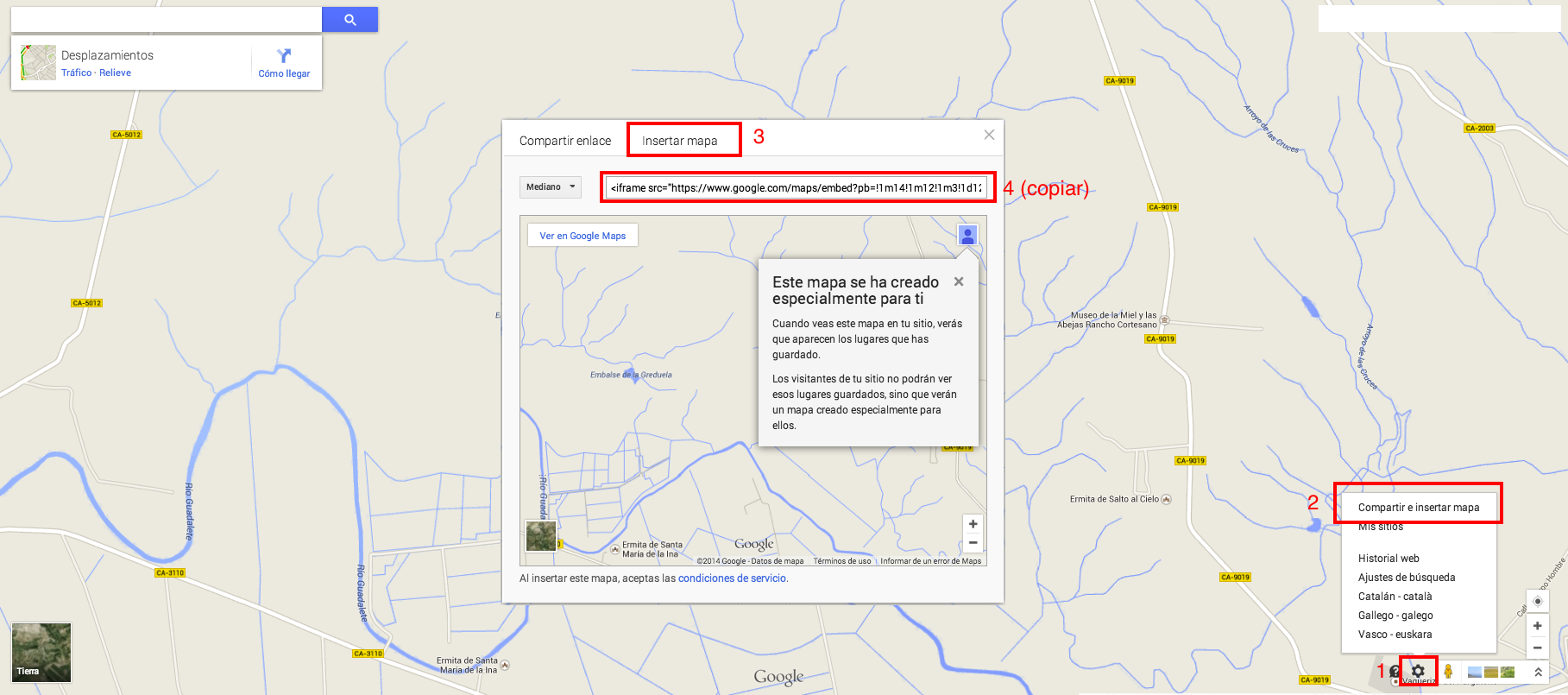This screenshot has width=1568, height=695.
Task: Click the Museo de la Miel marker icon
Action: (x=1165, y=319)
